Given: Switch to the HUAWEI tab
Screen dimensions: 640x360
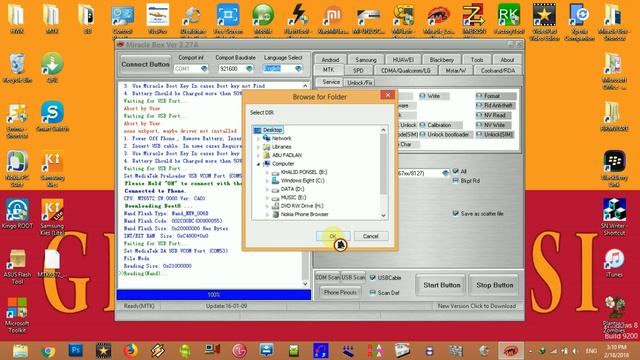Looking at the screenshot, I should pyautogui.click(x=403, y=60).
